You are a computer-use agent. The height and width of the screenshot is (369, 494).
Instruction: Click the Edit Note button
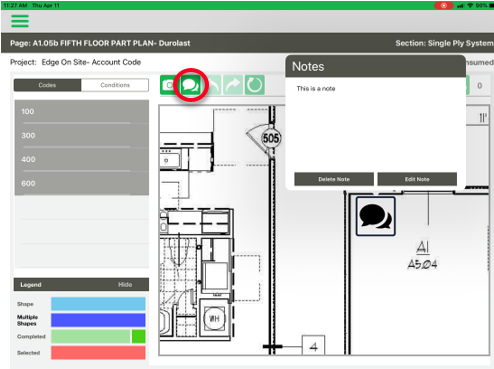point(417,179)
